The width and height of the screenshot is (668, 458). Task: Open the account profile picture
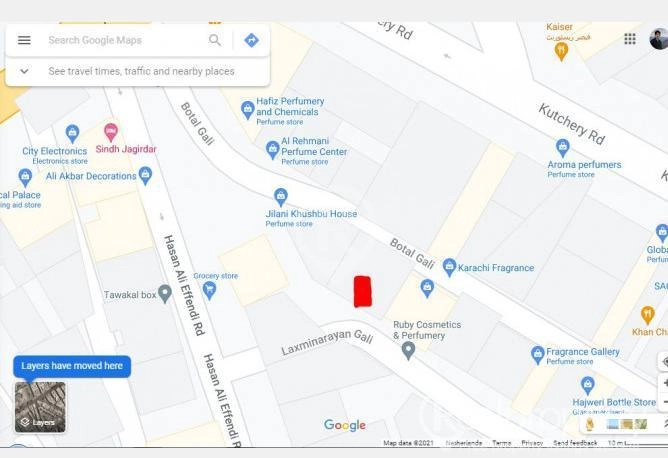tap(659, 39)
